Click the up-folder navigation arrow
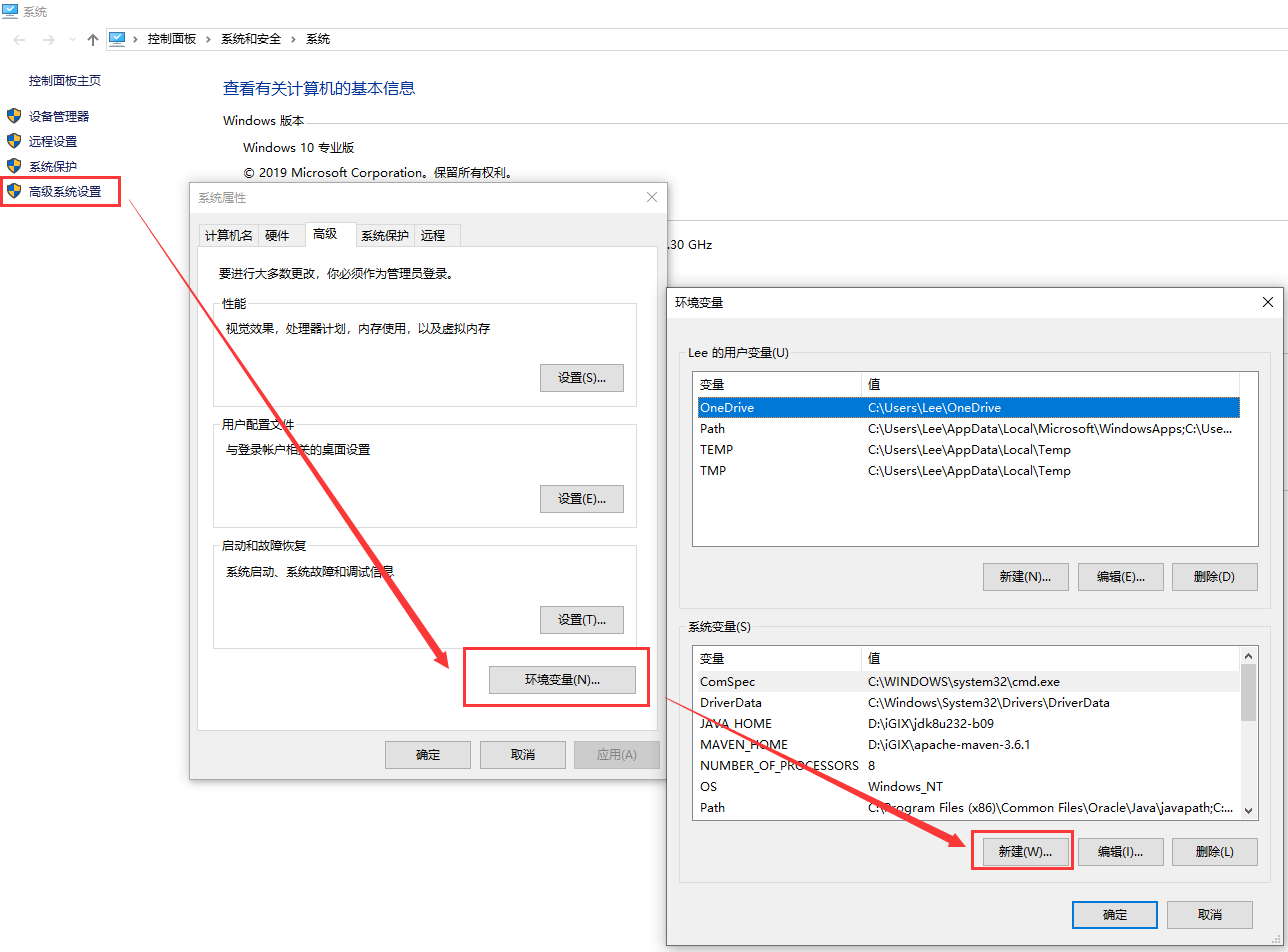This screenshot has height=952, width=1288. point(91,38)
